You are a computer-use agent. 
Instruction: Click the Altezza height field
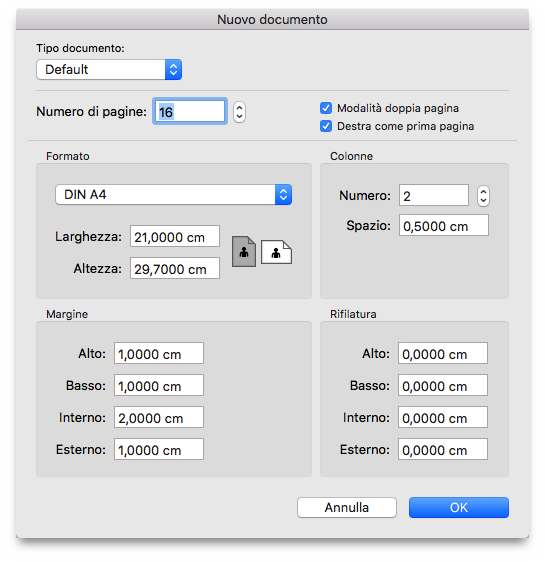(175, 268)
